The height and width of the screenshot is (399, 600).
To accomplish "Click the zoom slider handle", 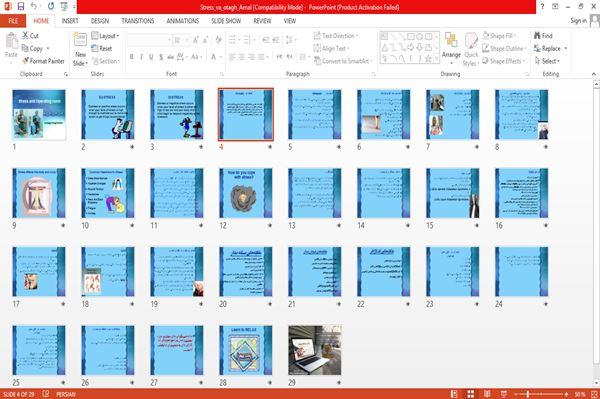I will pos(527,394).
